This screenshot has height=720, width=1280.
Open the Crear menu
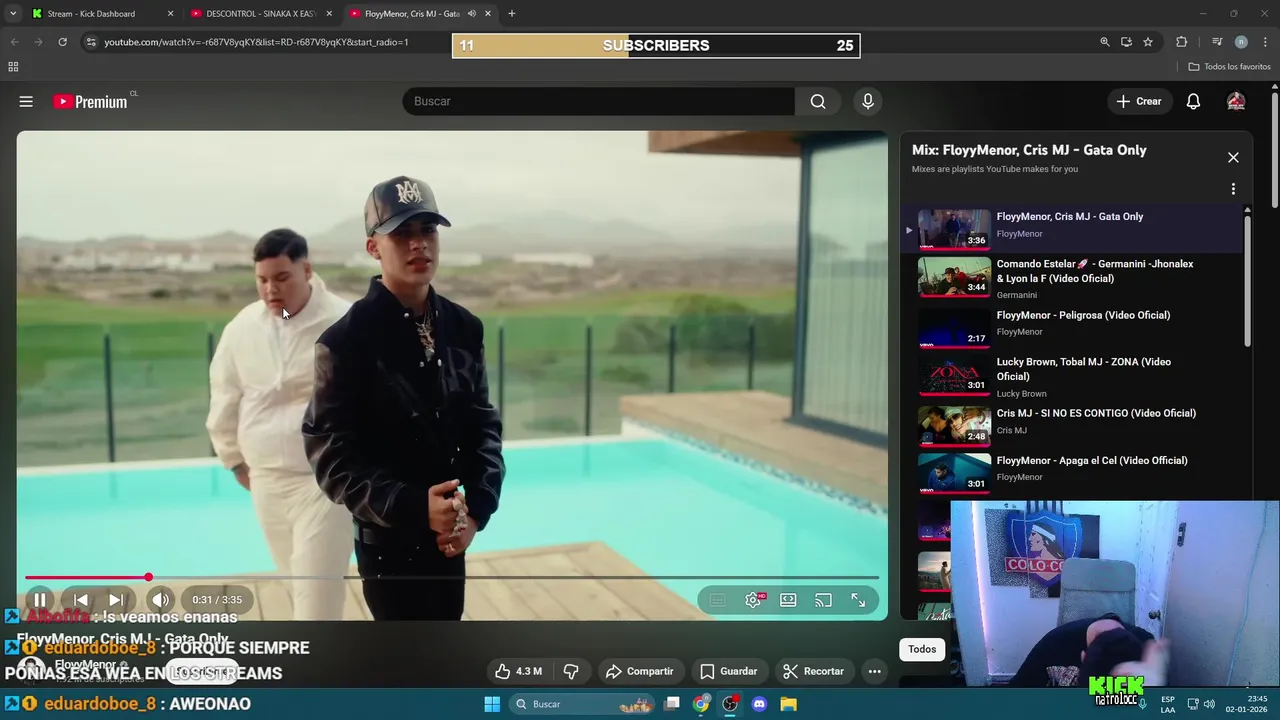pyautogui.click(x=1139, y=101)
